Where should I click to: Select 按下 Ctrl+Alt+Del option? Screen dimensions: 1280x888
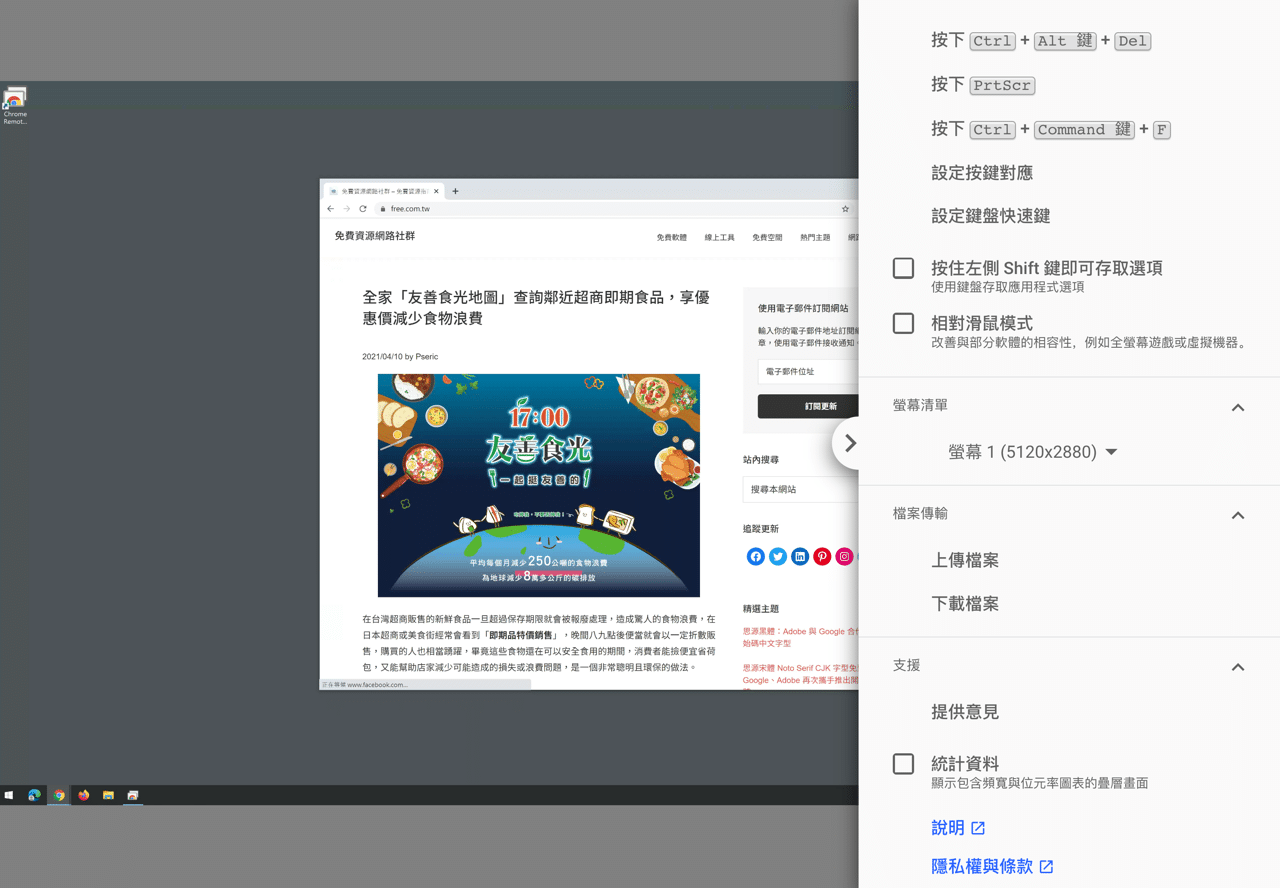[x=1041, y=40]
